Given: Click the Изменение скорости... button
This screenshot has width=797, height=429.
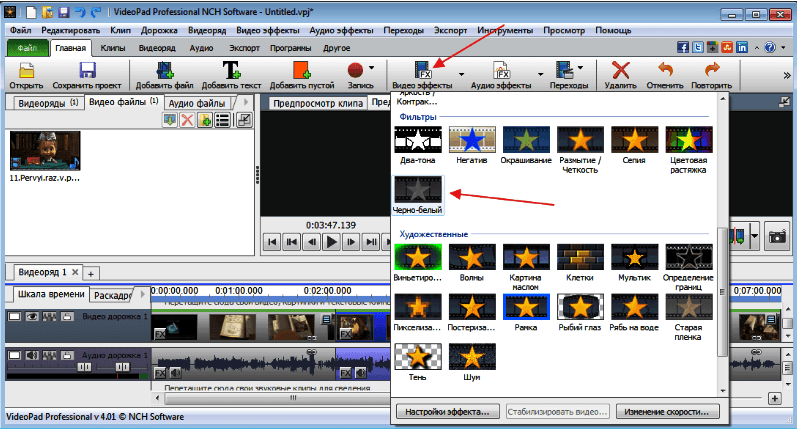Looking at the screenshot, I should click(x=667, y=412).
